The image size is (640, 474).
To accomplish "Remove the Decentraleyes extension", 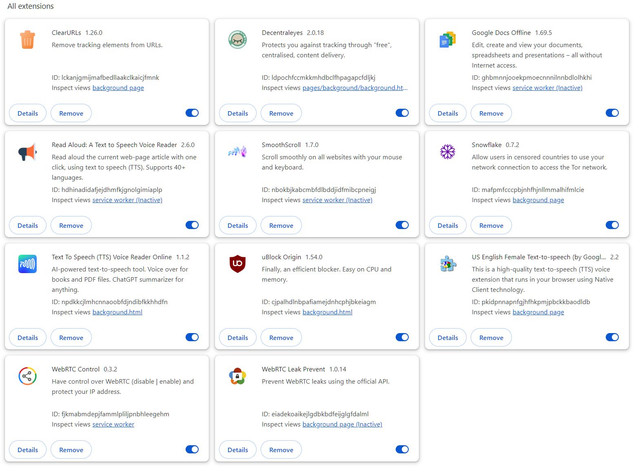I will (281, 113).
